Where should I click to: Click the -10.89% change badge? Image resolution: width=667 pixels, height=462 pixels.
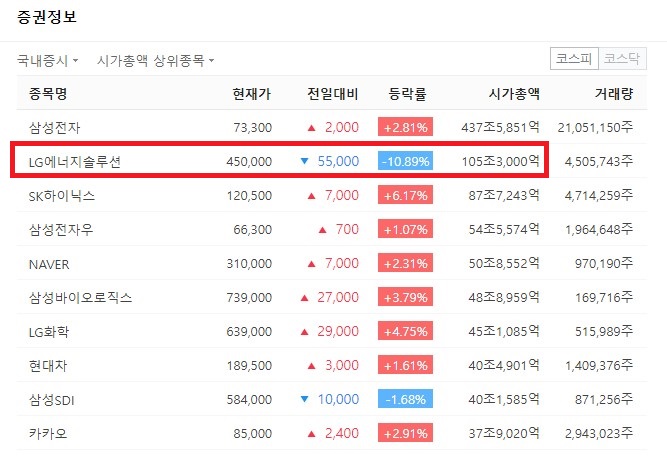[405, 161]
